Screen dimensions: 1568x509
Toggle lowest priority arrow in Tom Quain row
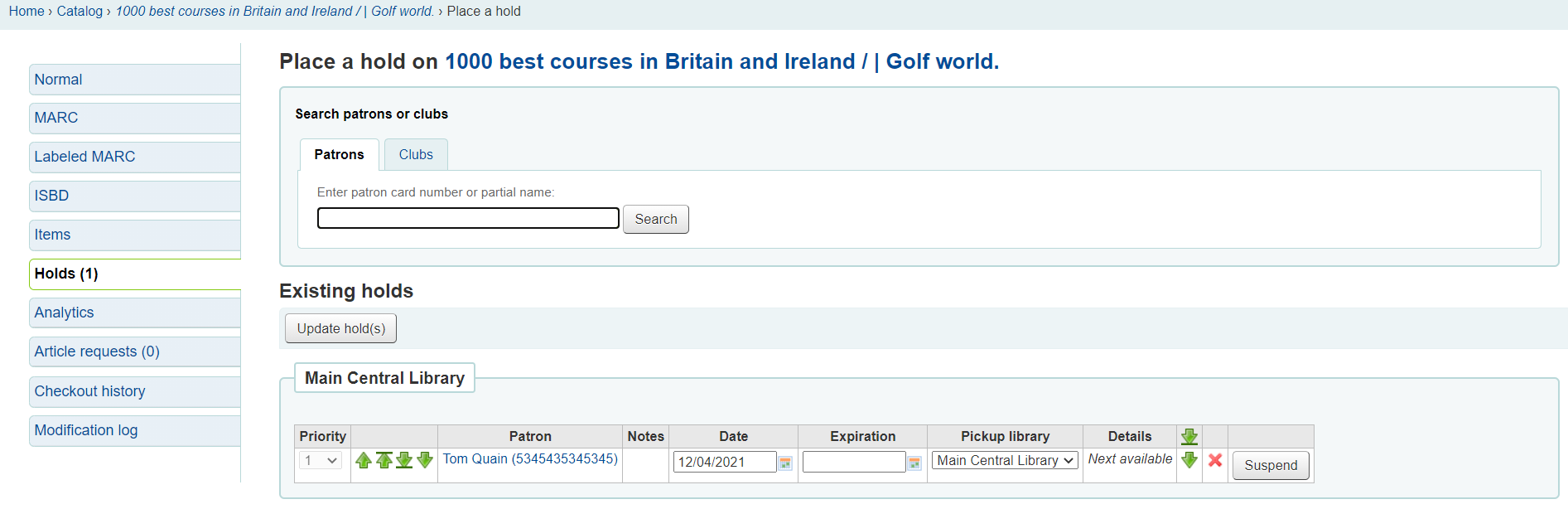tap(1189, 460)
